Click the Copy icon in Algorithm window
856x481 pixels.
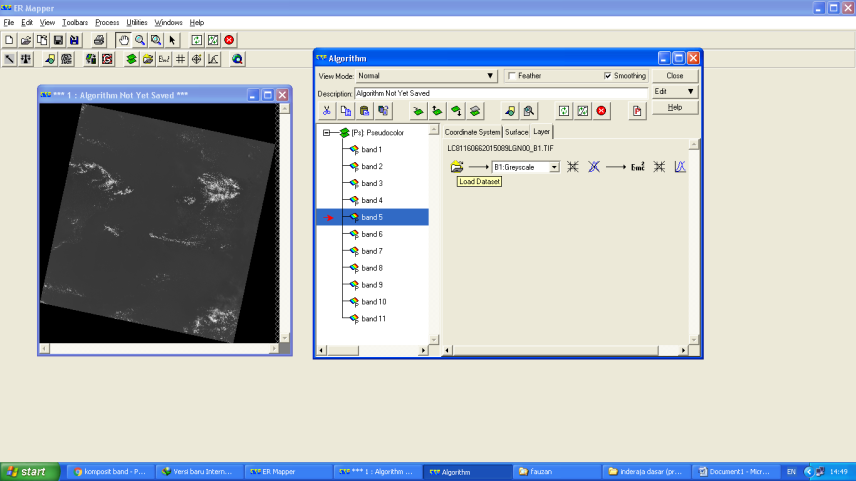346,111
